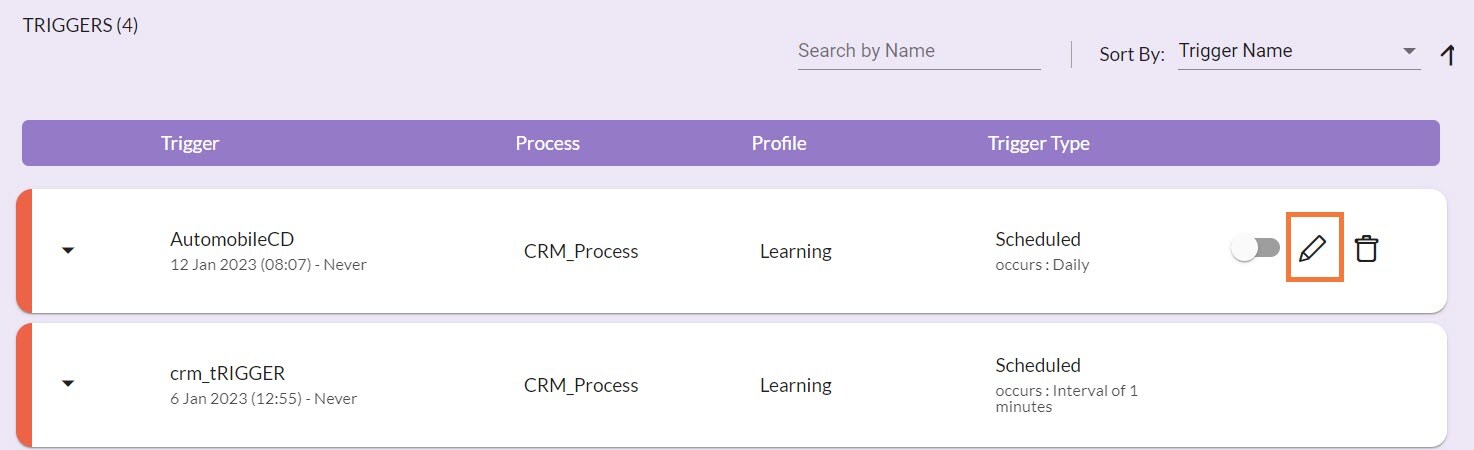Click Scheduled type in the crm_tRIGGER row
This screenshot has height=450, width=1474.
pos(1037,365)
